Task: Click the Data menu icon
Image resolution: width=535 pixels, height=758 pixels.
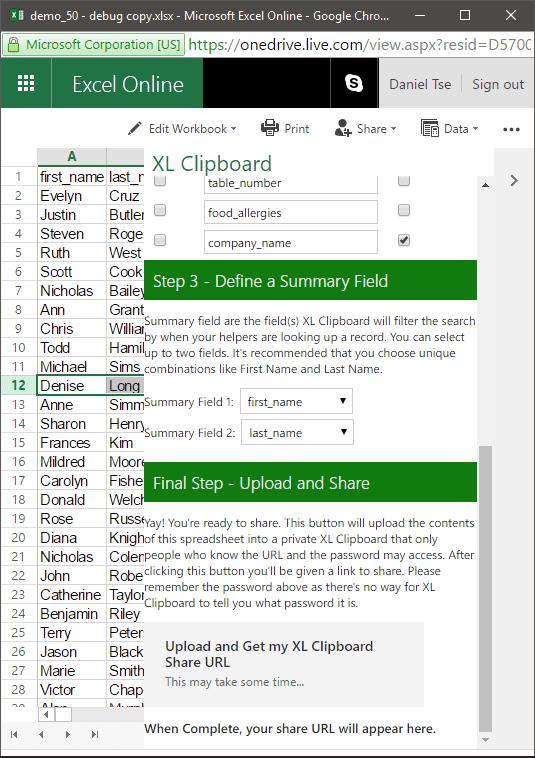Action: click(x=429, y=129)
